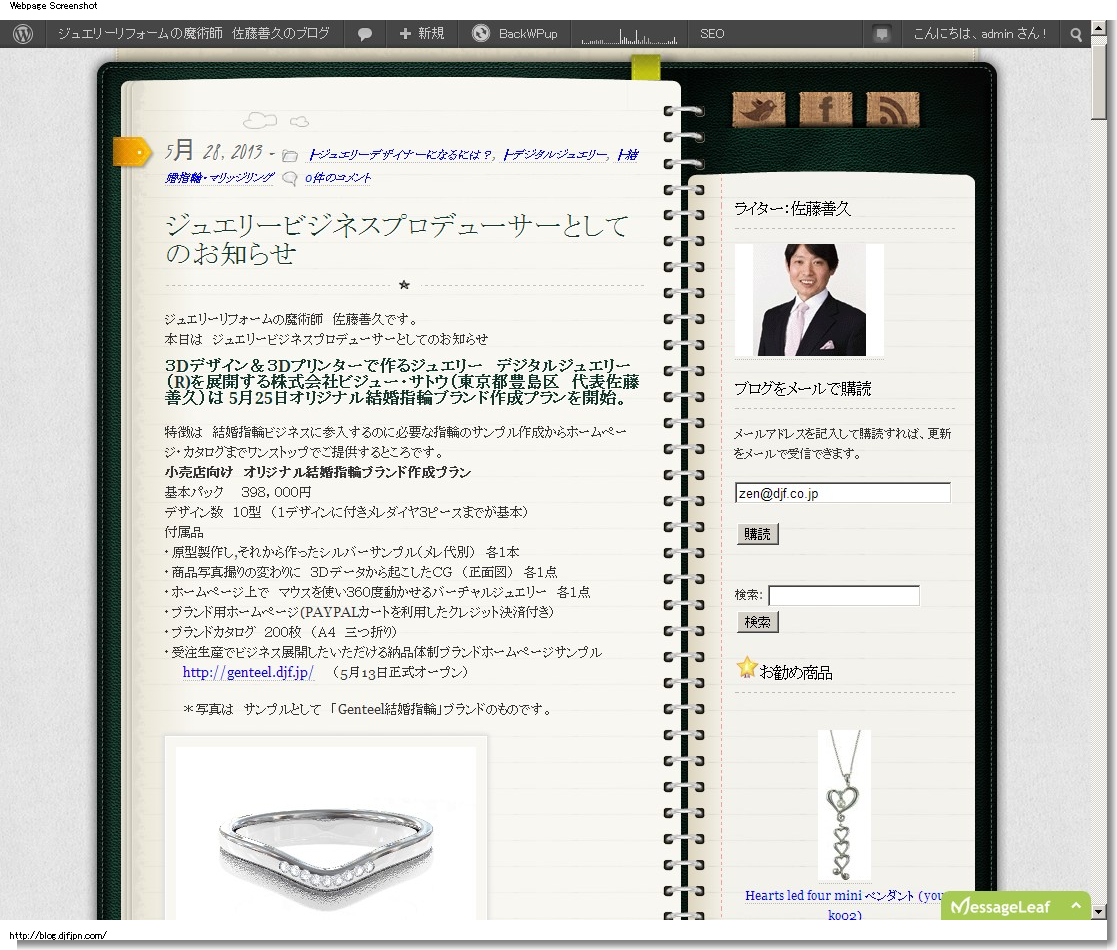The width and height of the screenshot is (1117, 950).
Task: Open category ジュエリーデザイナーになるには？
Action: click(400, 155)
